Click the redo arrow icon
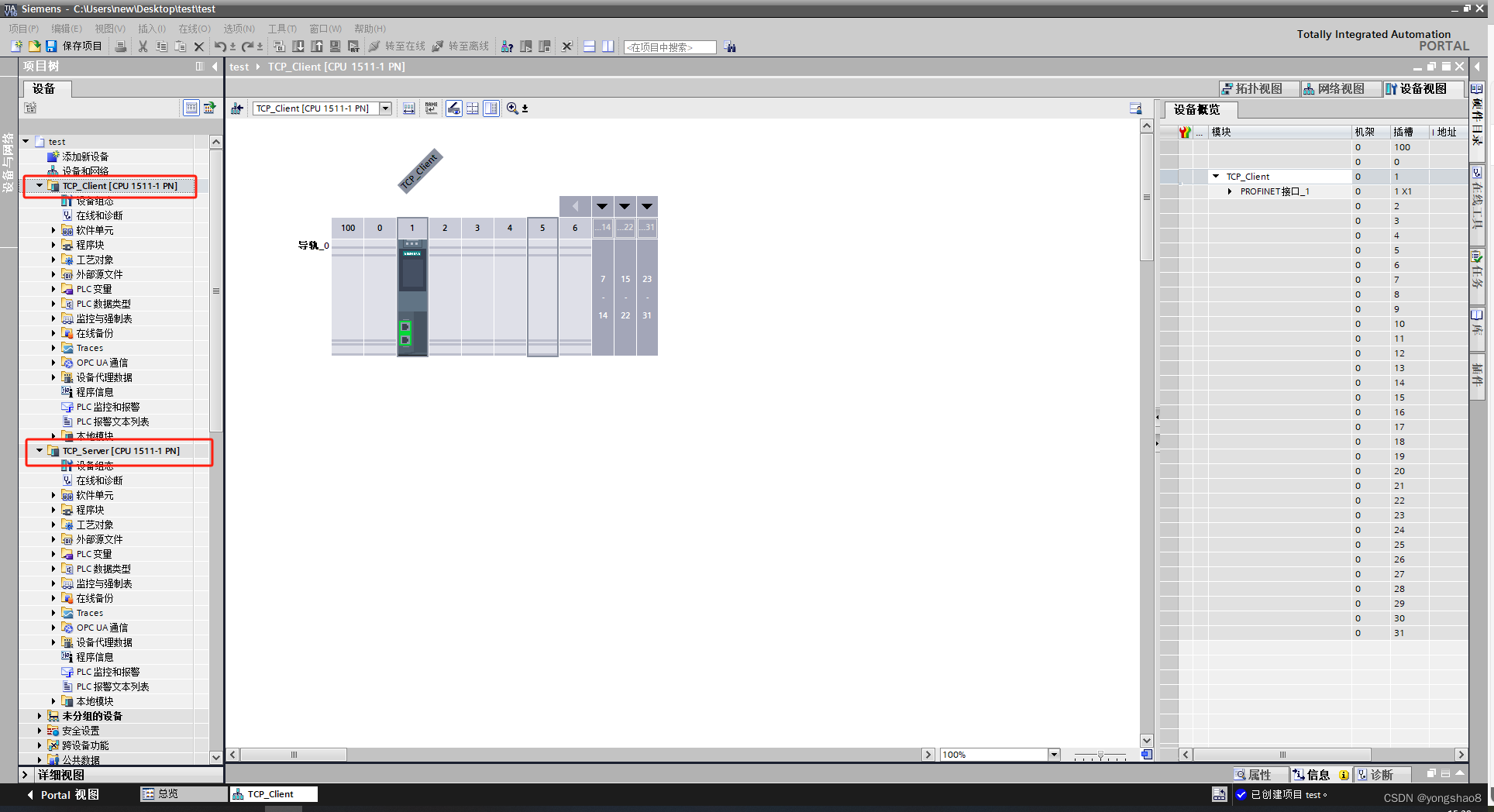 click(247, 46)
